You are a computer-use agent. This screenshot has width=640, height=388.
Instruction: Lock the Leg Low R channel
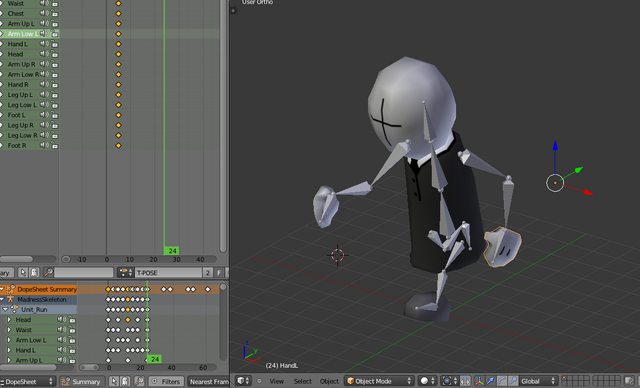55,135
